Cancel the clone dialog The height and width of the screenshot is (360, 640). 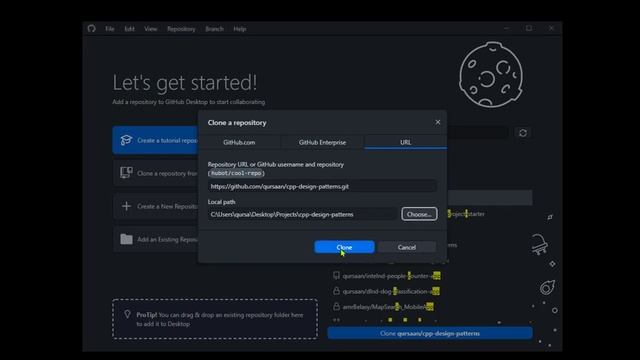407,247
